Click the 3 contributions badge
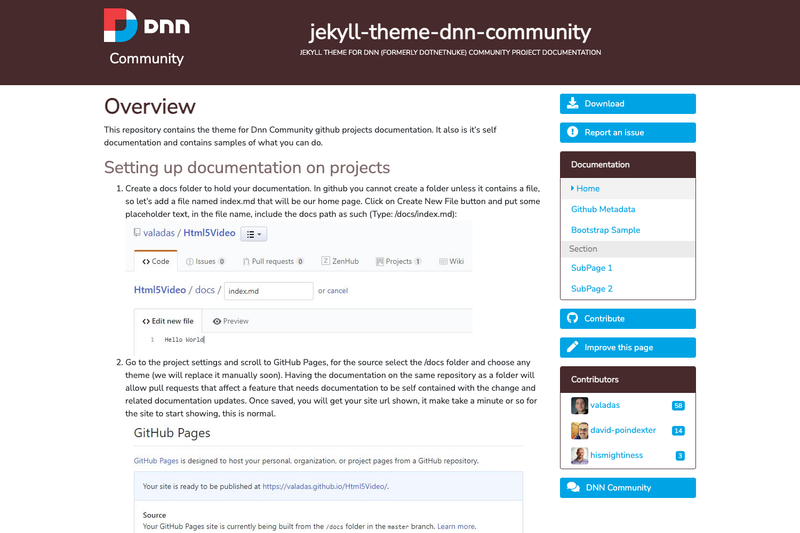This screenshot has height=533, width=800. 680,456
